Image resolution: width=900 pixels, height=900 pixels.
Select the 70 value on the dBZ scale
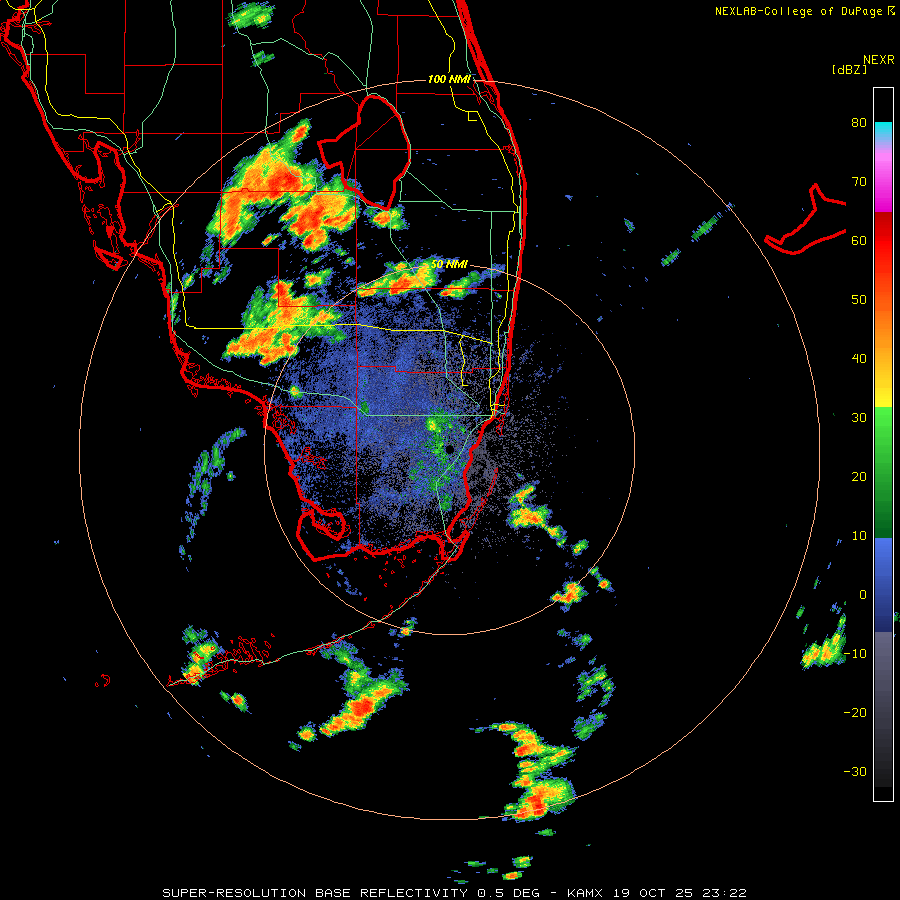859,181
